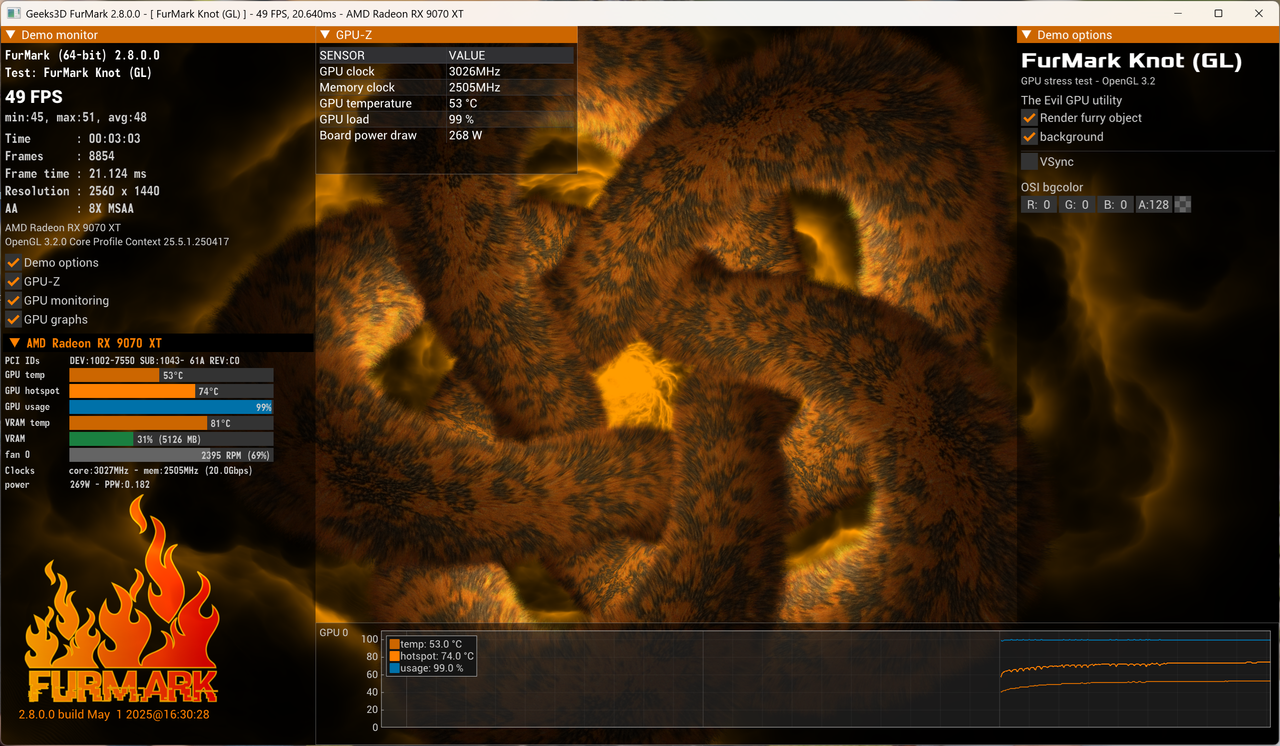Screen dimensions: 1280x746
Task: Disable Render furry object checkbox
Action: tap(1029, 118)
